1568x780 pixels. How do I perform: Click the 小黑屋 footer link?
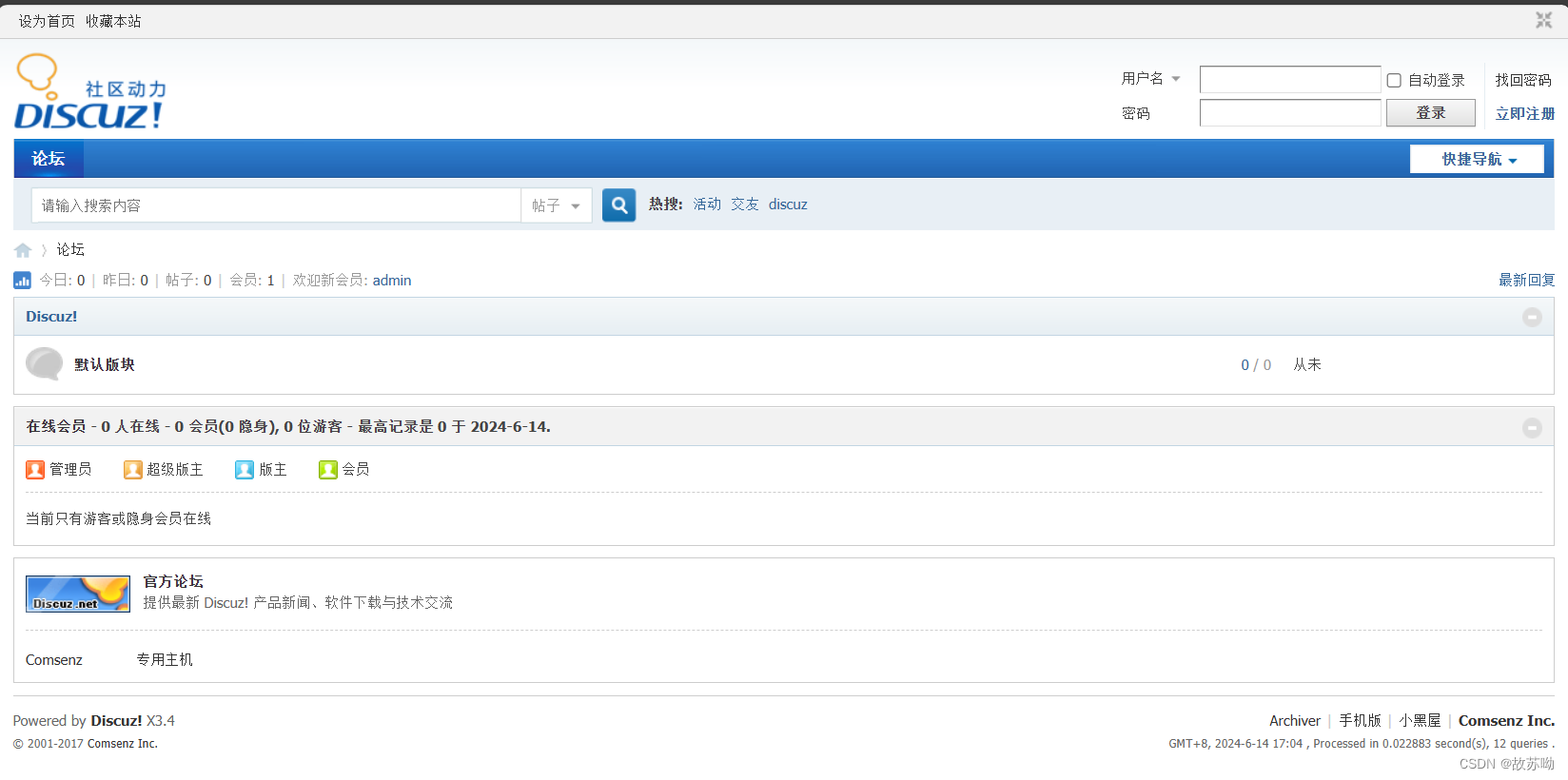pyautogui.click(x=1420, y=721)
